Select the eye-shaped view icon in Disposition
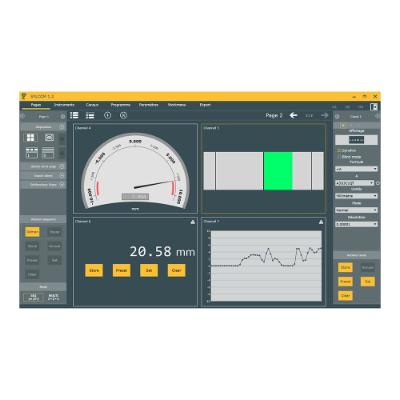400x400 pixels. [49, 138]
